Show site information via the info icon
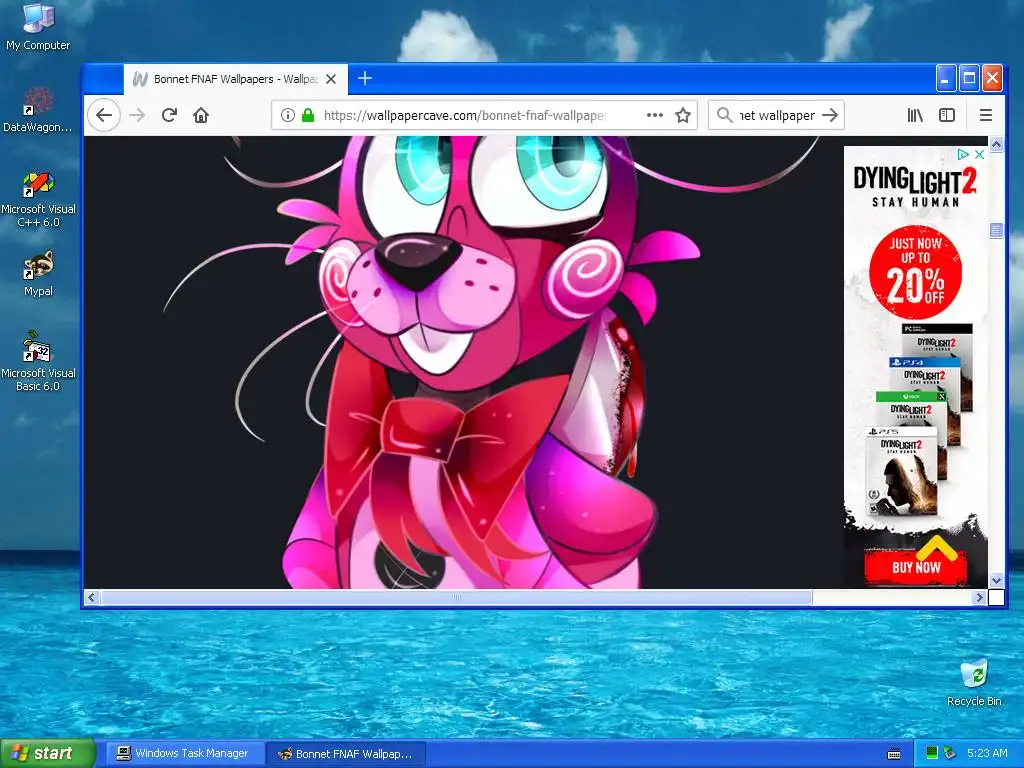 click(287, 116)
